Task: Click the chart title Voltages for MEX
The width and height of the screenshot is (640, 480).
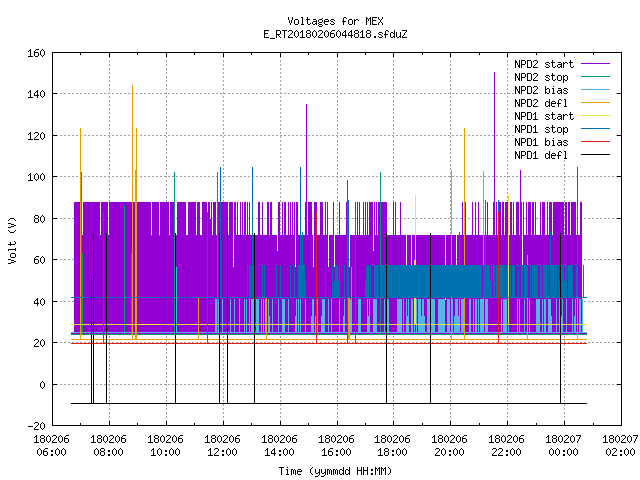Action: (x=336, y=21)
